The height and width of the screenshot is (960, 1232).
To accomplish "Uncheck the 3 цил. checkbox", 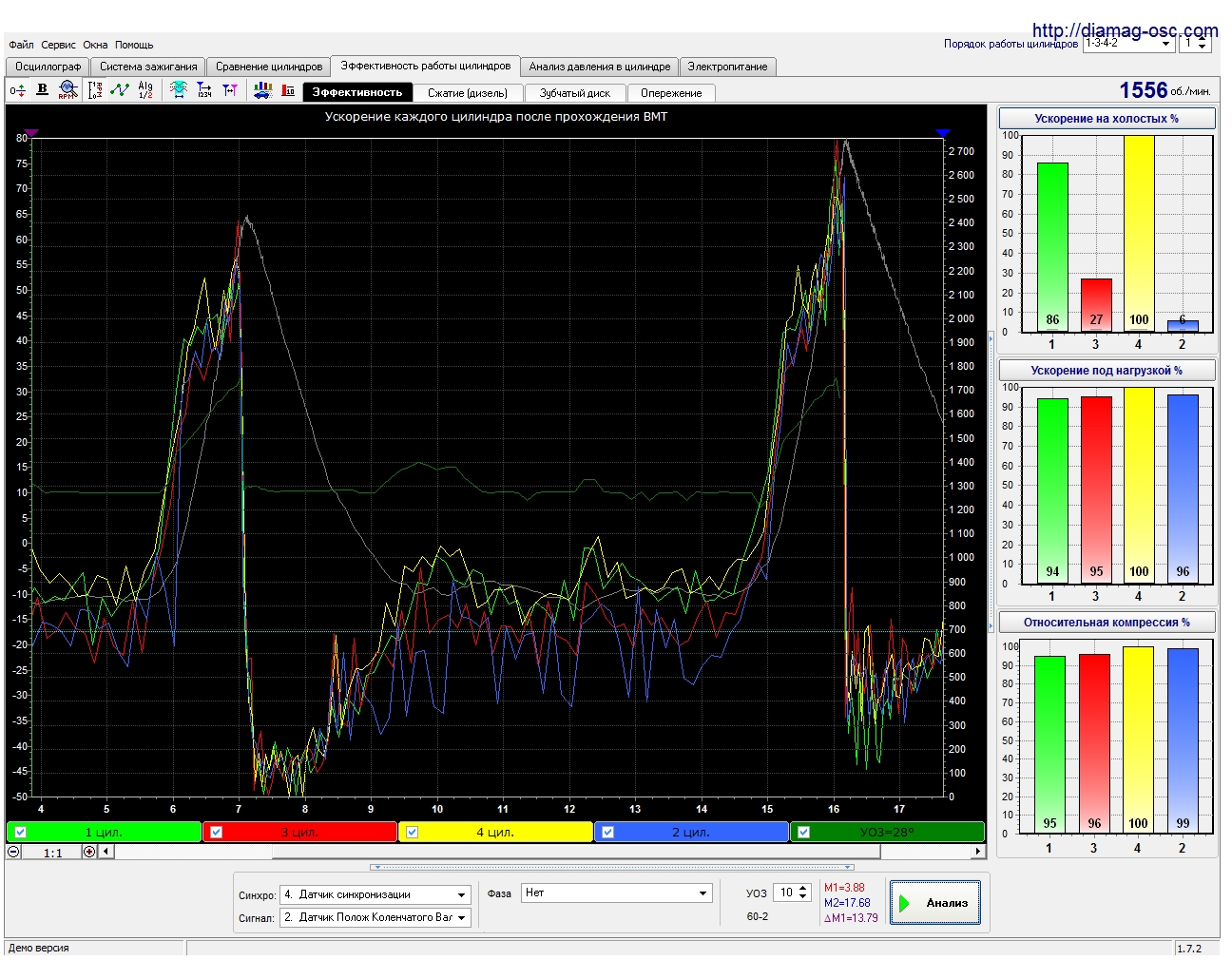I will [x=217, y=832].
